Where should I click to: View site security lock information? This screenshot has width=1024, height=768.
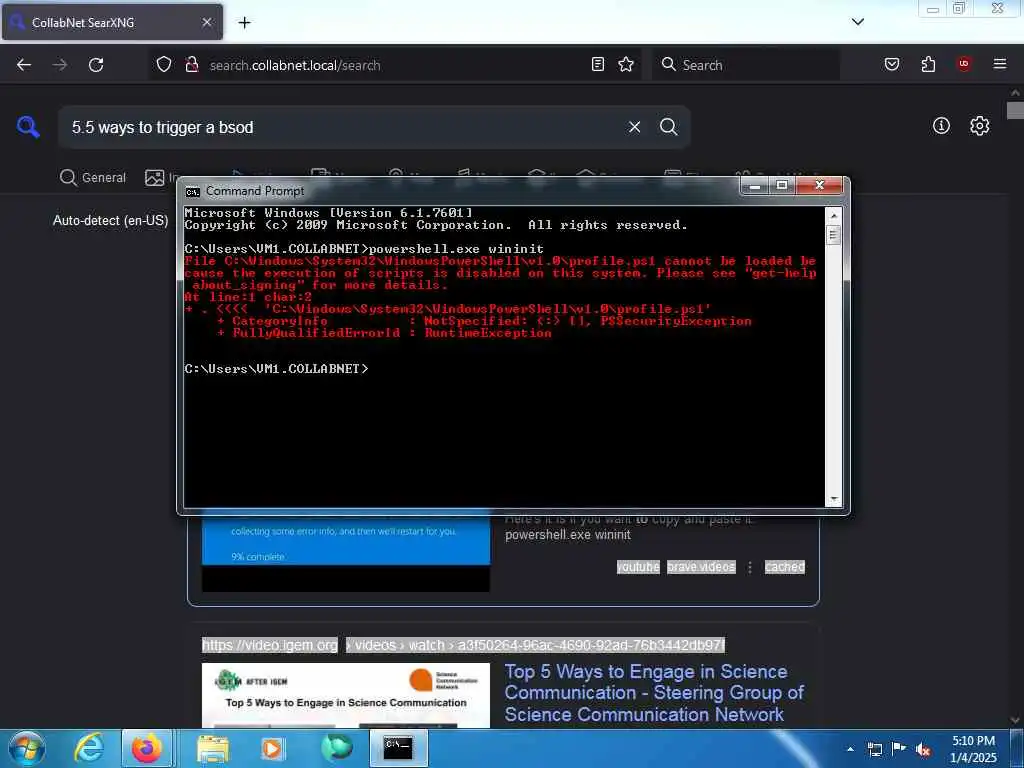tap(191, 65)
